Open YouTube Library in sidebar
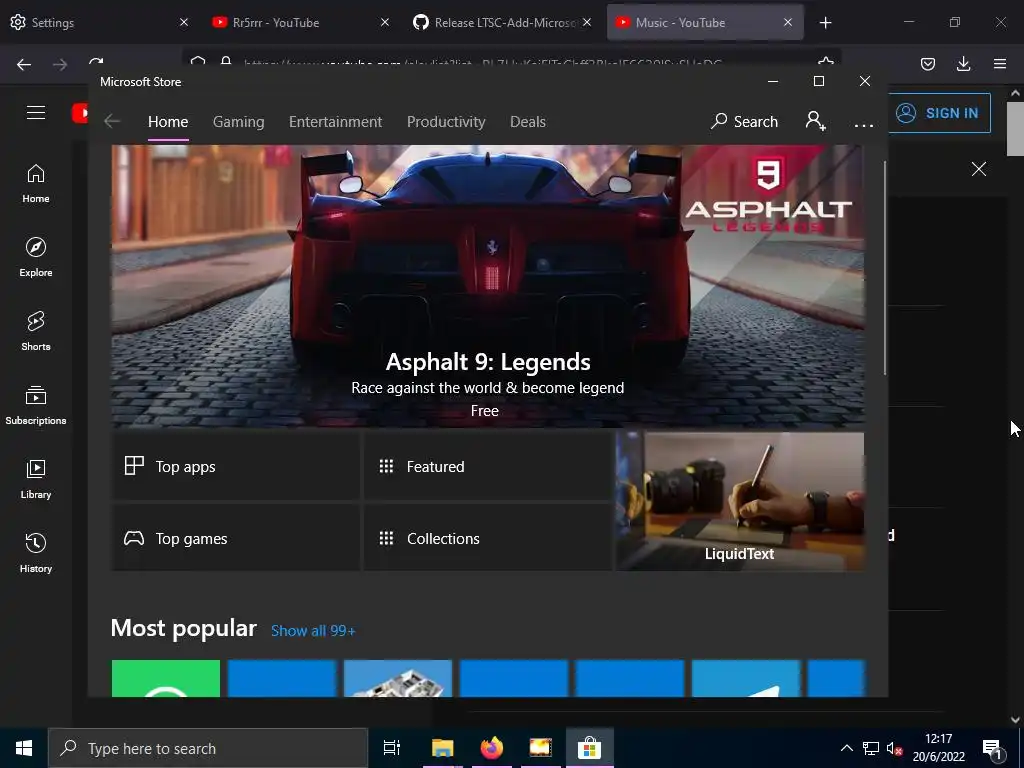The width and height of the screenshot is (1024, 768). [36, 479]
